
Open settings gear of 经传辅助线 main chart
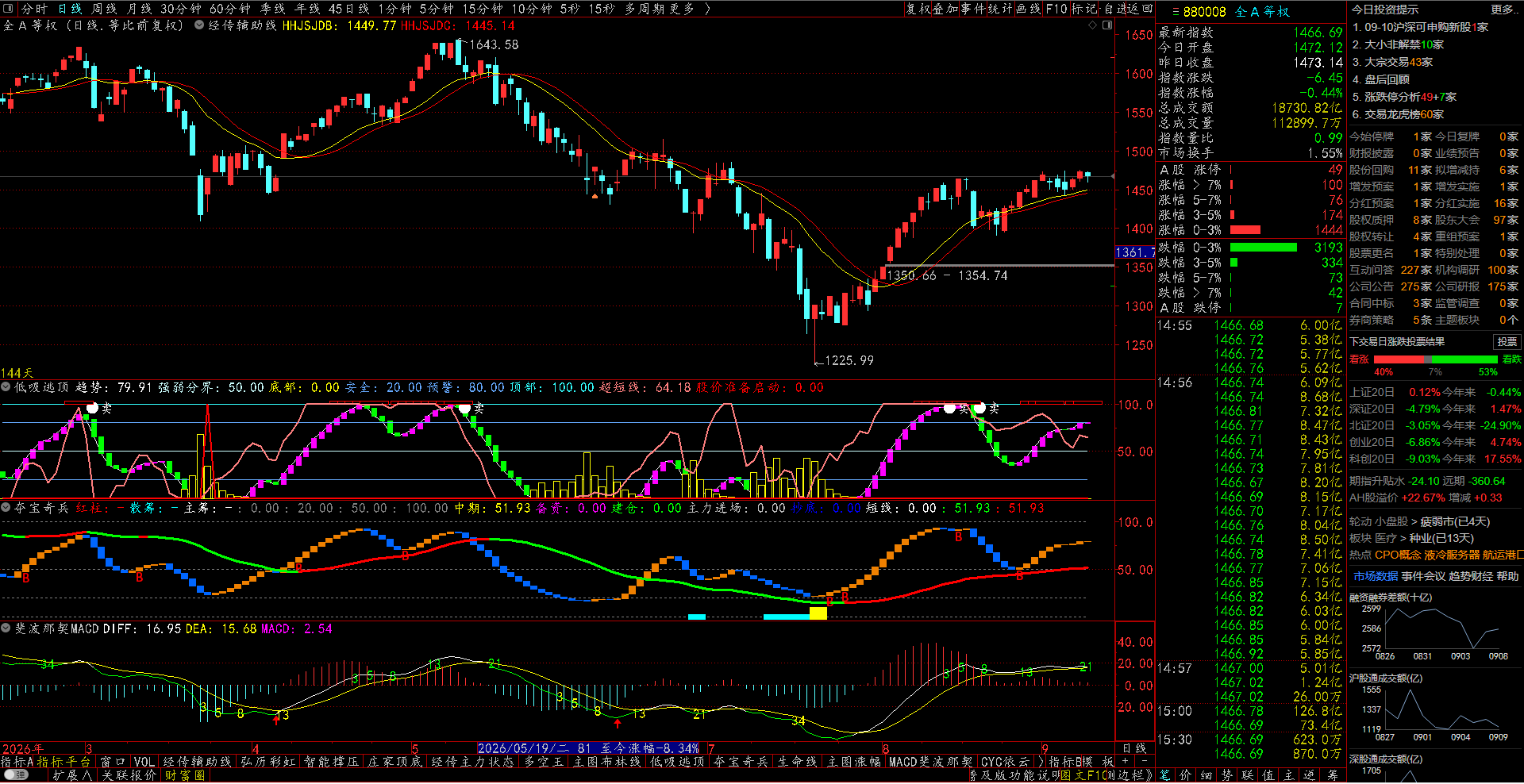pyautogui.click(x=200, y=25)
